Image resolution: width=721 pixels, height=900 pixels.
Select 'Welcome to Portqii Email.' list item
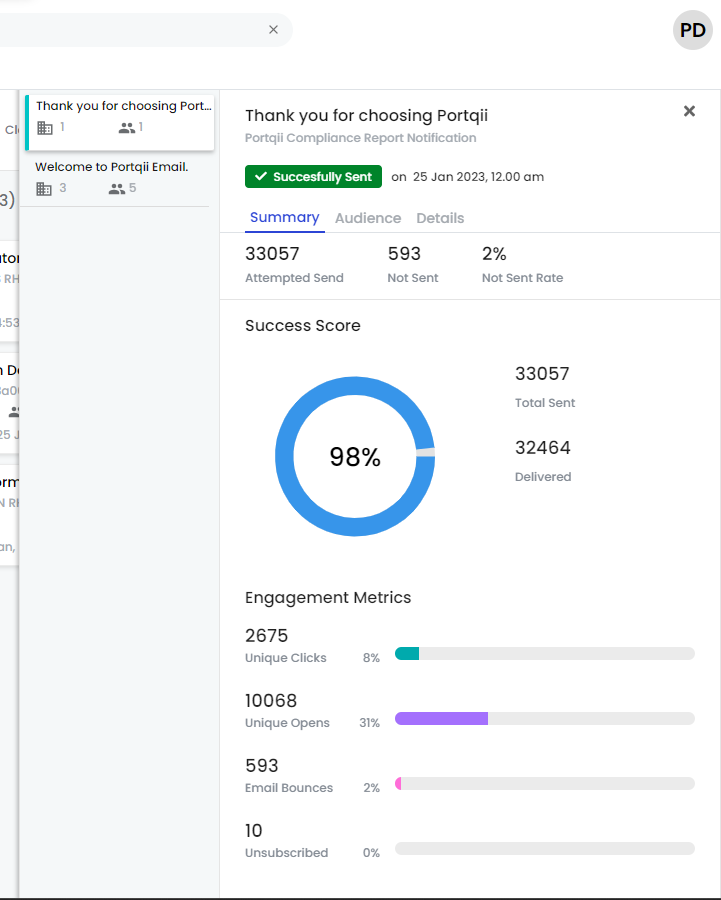point(112,167)
